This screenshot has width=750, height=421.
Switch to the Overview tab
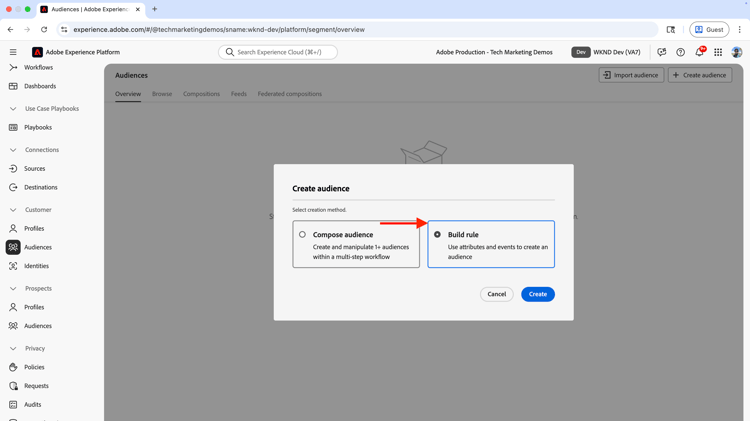(128, 94)
